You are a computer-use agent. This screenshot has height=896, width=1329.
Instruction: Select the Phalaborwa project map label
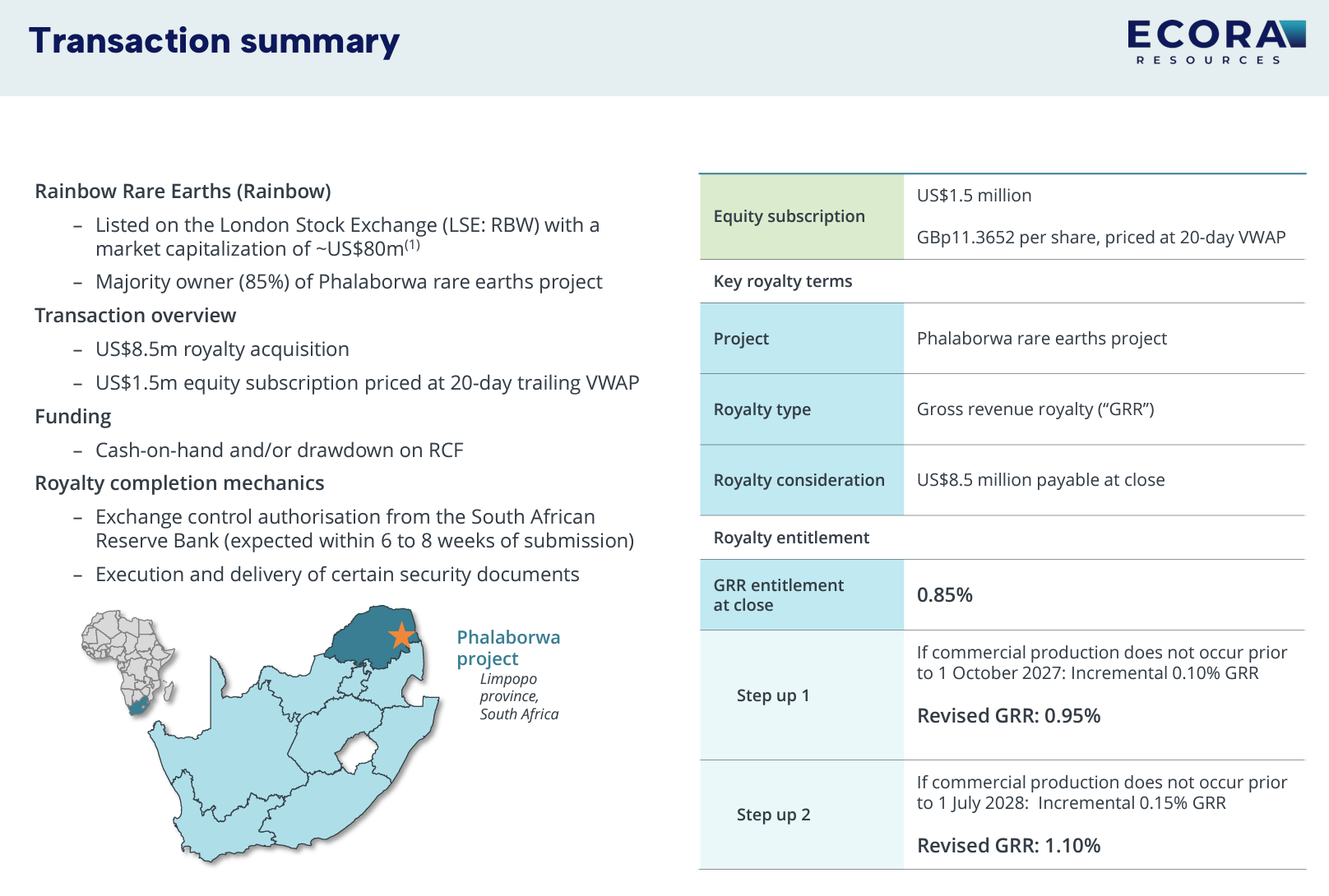tap(508, 648)
